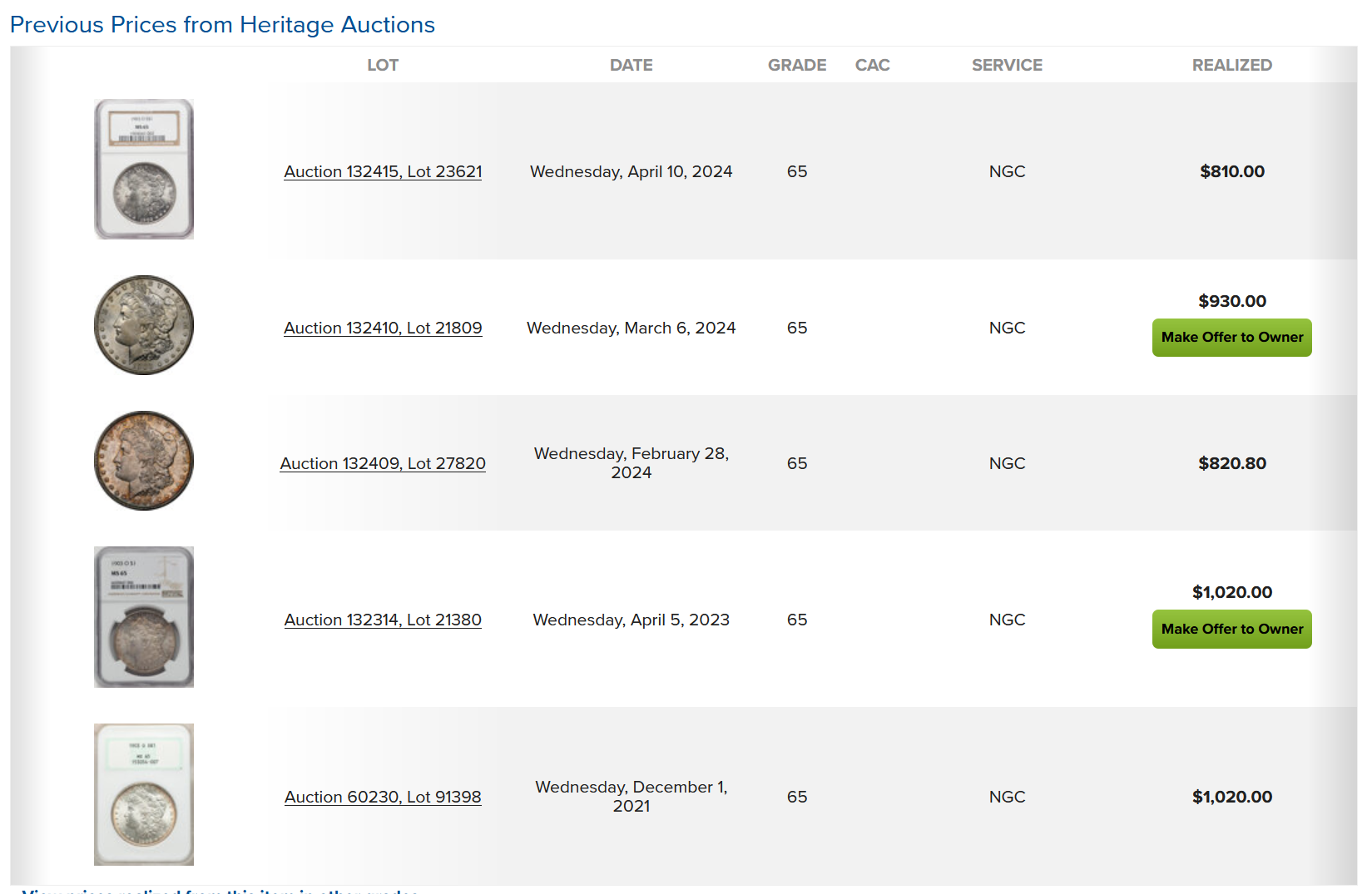The height and width of the screenshot is (894, 1372).
Task: Click the green-label slab thumbnail for Lot 91398
Action: (x=144, y=794)
